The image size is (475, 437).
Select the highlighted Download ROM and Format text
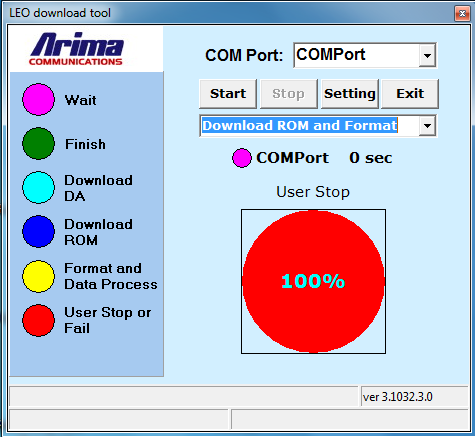(300, 126)
